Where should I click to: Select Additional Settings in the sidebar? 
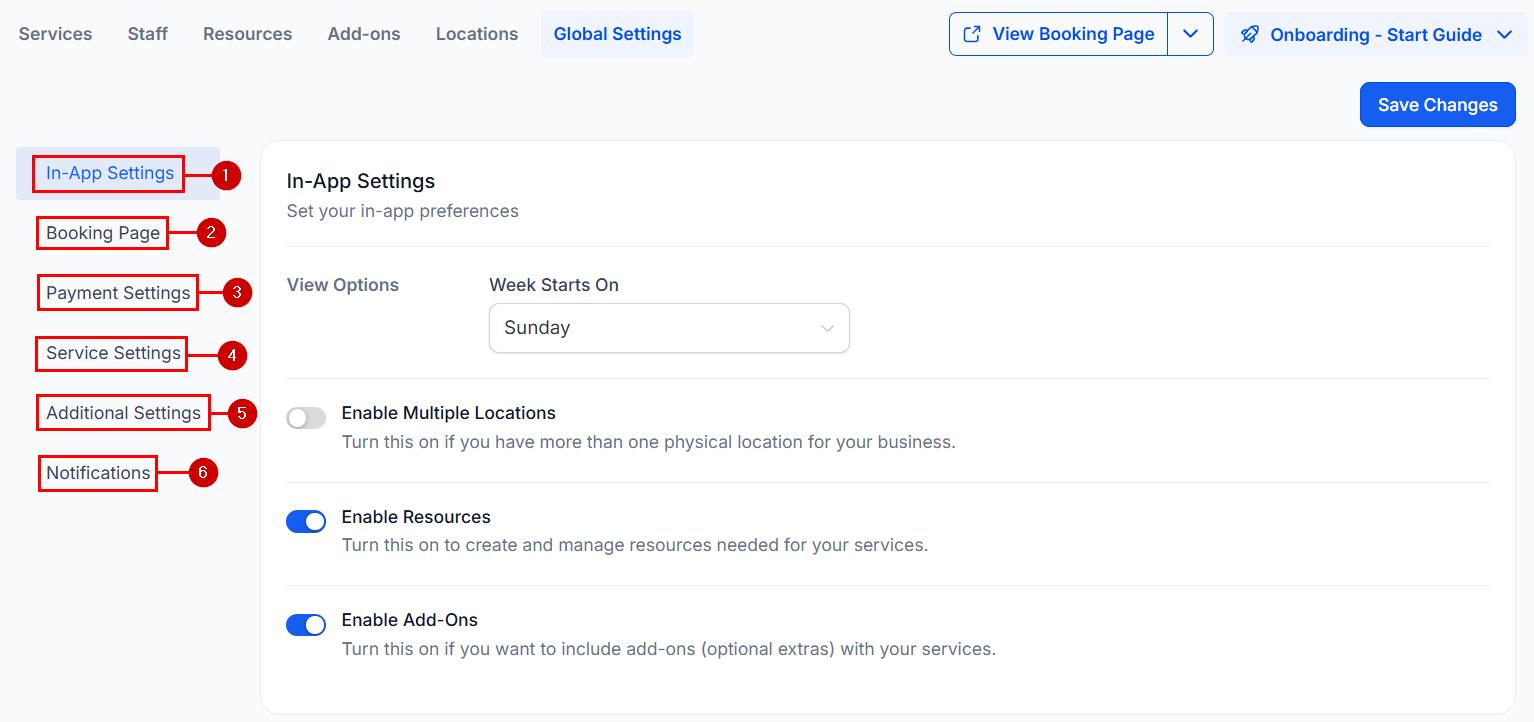coord(122,412)
